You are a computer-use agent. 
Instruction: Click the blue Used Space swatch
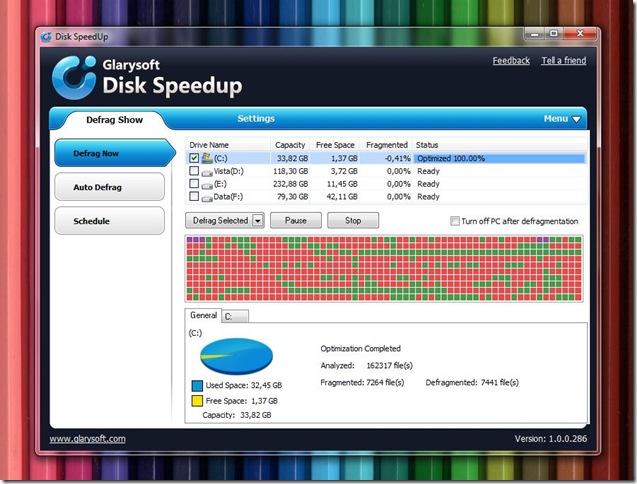(197, 386)
